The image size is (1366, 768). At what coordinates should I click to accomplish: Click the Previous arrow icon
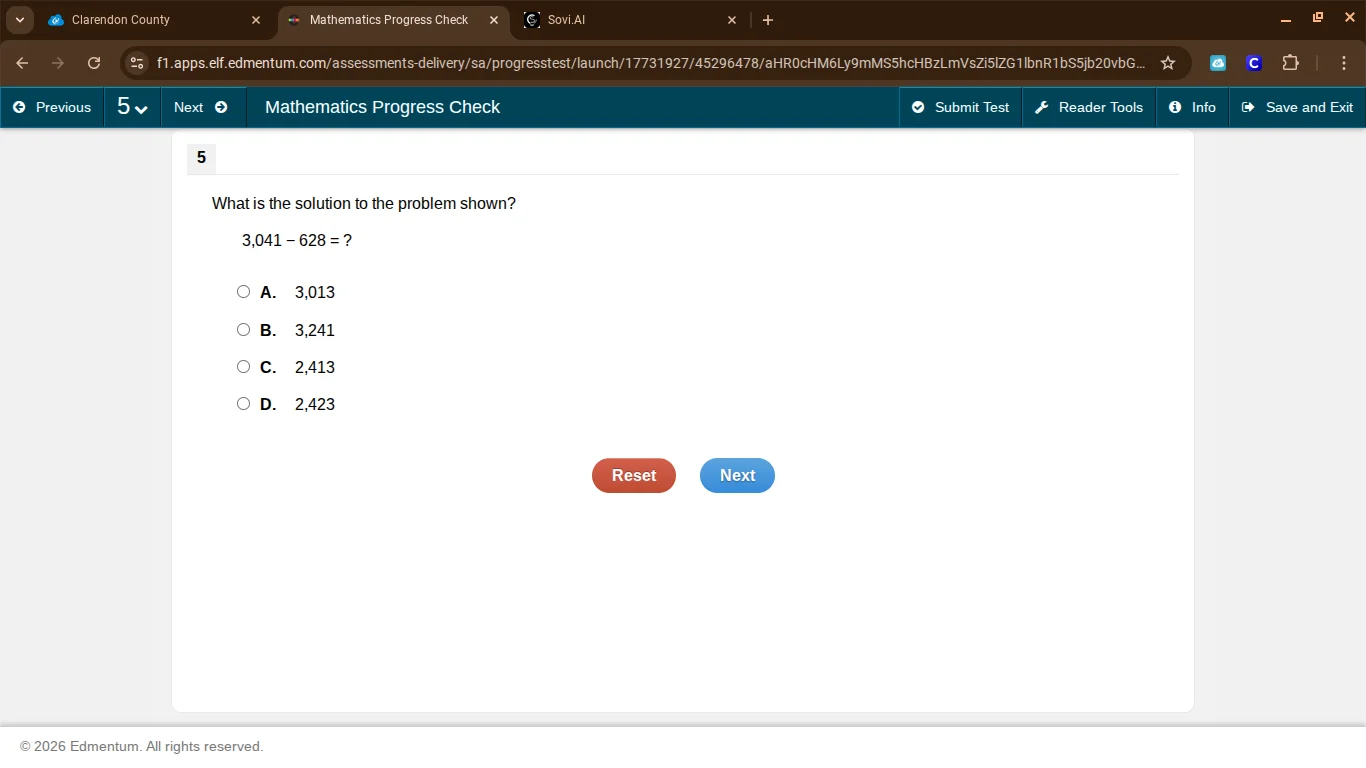pyautogui.click(x=18, y=107)
